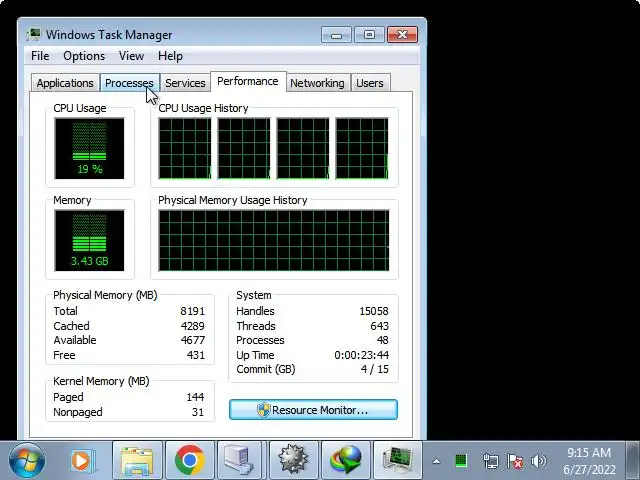
Task: Click the third CPU Usage History graph
Action: click(x=303, y=149)
